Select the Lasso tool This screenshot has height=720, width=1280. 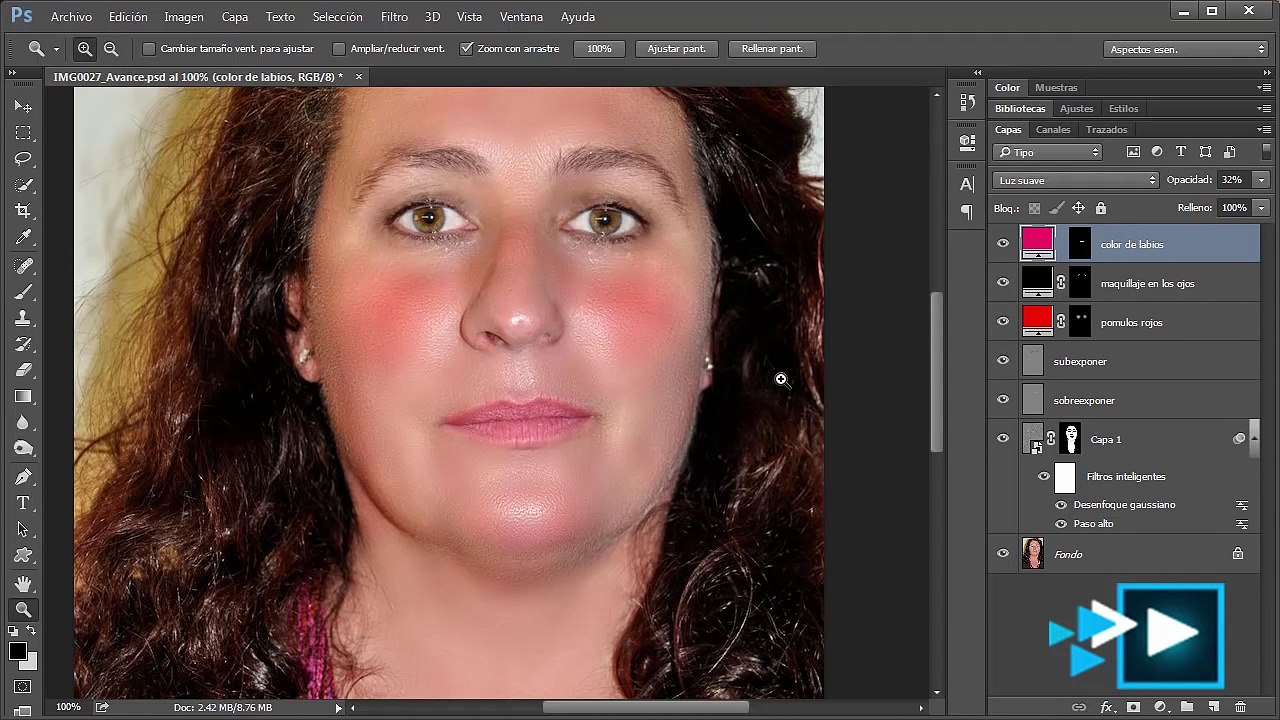pyautogui.click(x=23, y=159)
